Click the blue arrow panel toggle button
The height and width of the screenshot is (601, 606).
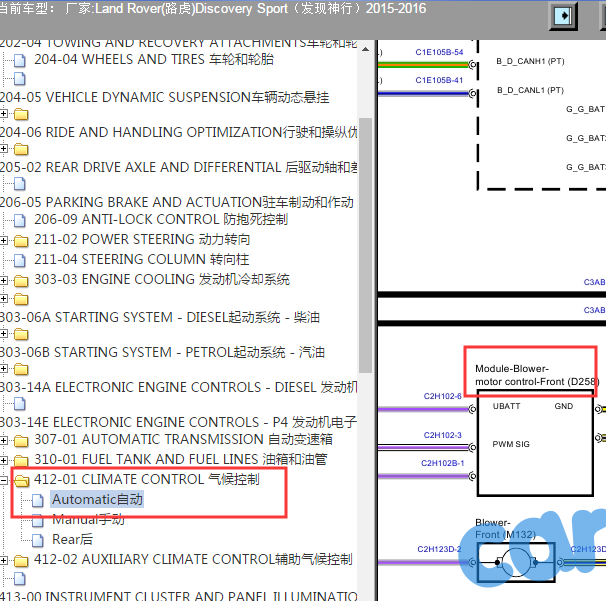[x=563, y=16]
